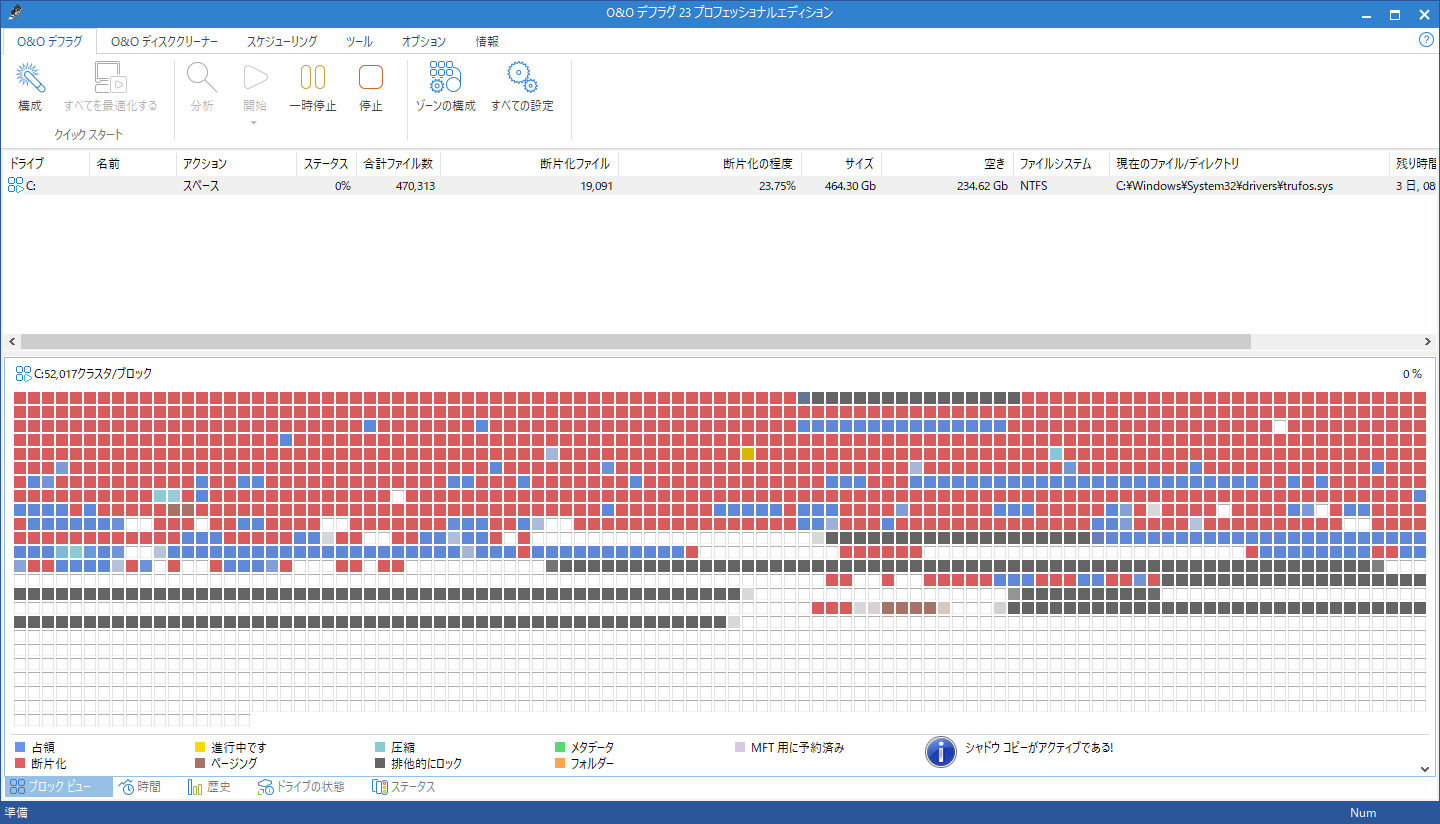Viewport: 1440px width, 824px height.
Task: Click the 圧縮 teal legend swatch
Action: tap(380, 747)
